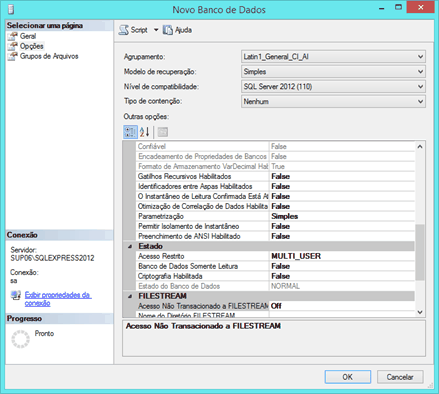This screenshot has width=439, height=394.
Task: Maximize the Novo Banco de Dados window
Action: click(398, 7)
